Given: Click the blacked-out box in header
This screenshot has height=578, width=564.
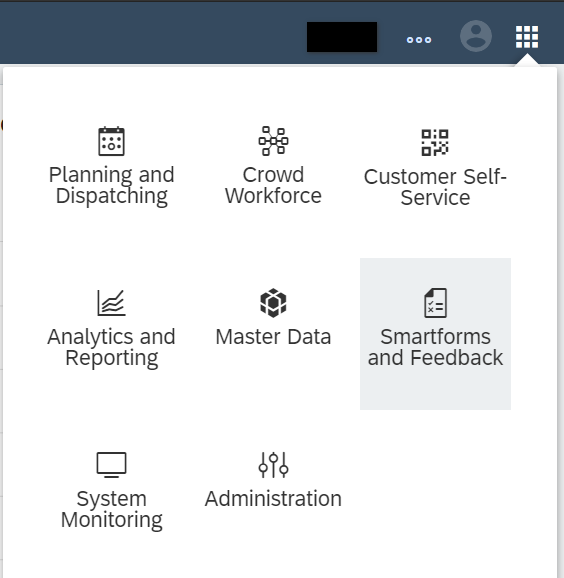Looking at the screenshot, I should [x=342, y=37].
